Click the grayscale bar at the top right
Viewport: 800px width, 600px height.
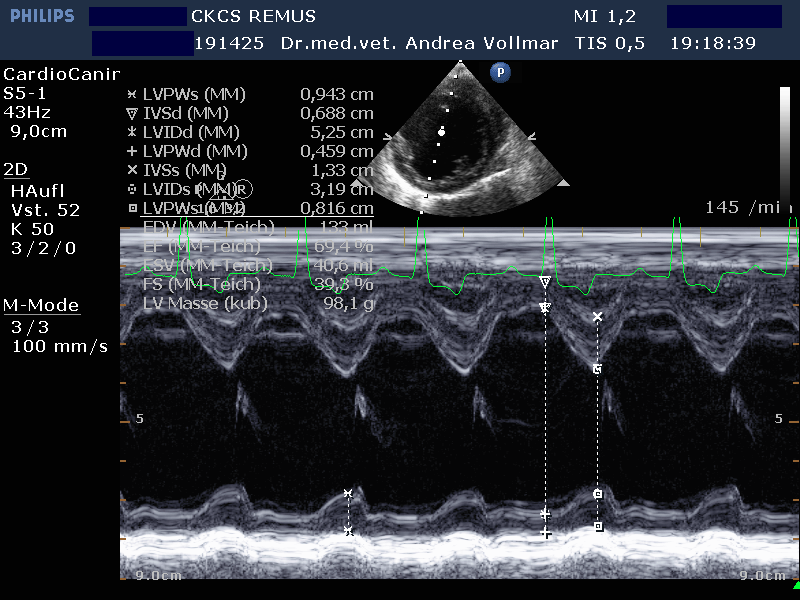click(785, 140)
